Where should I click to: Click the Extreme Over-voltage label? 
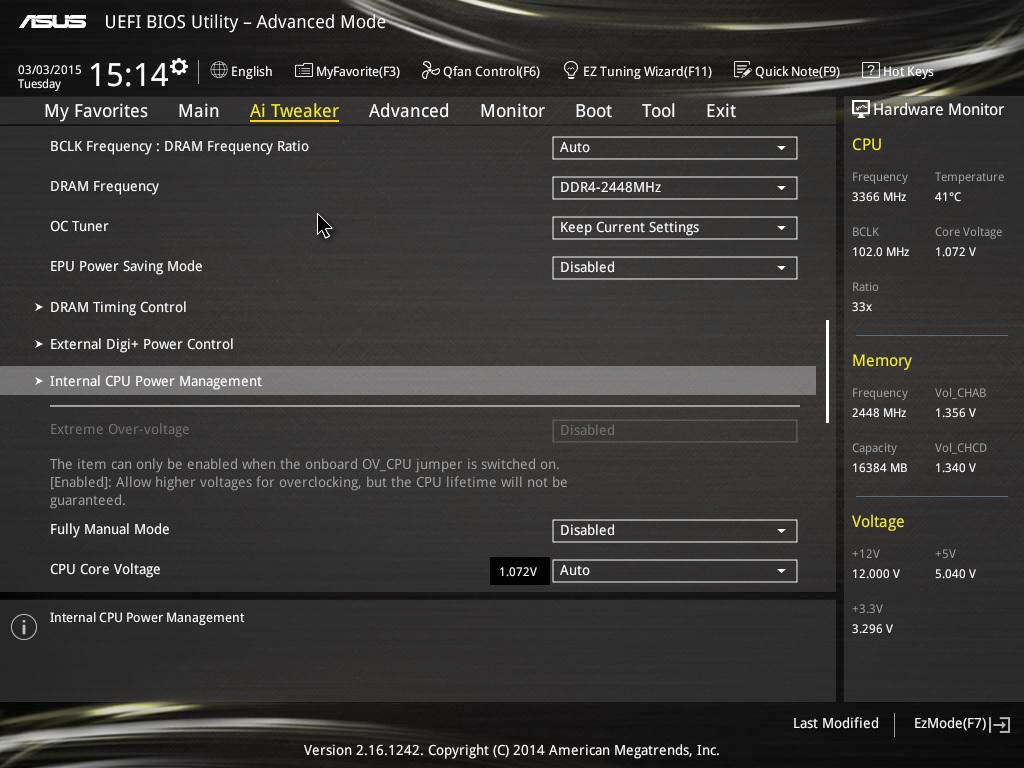coord(120,429)
